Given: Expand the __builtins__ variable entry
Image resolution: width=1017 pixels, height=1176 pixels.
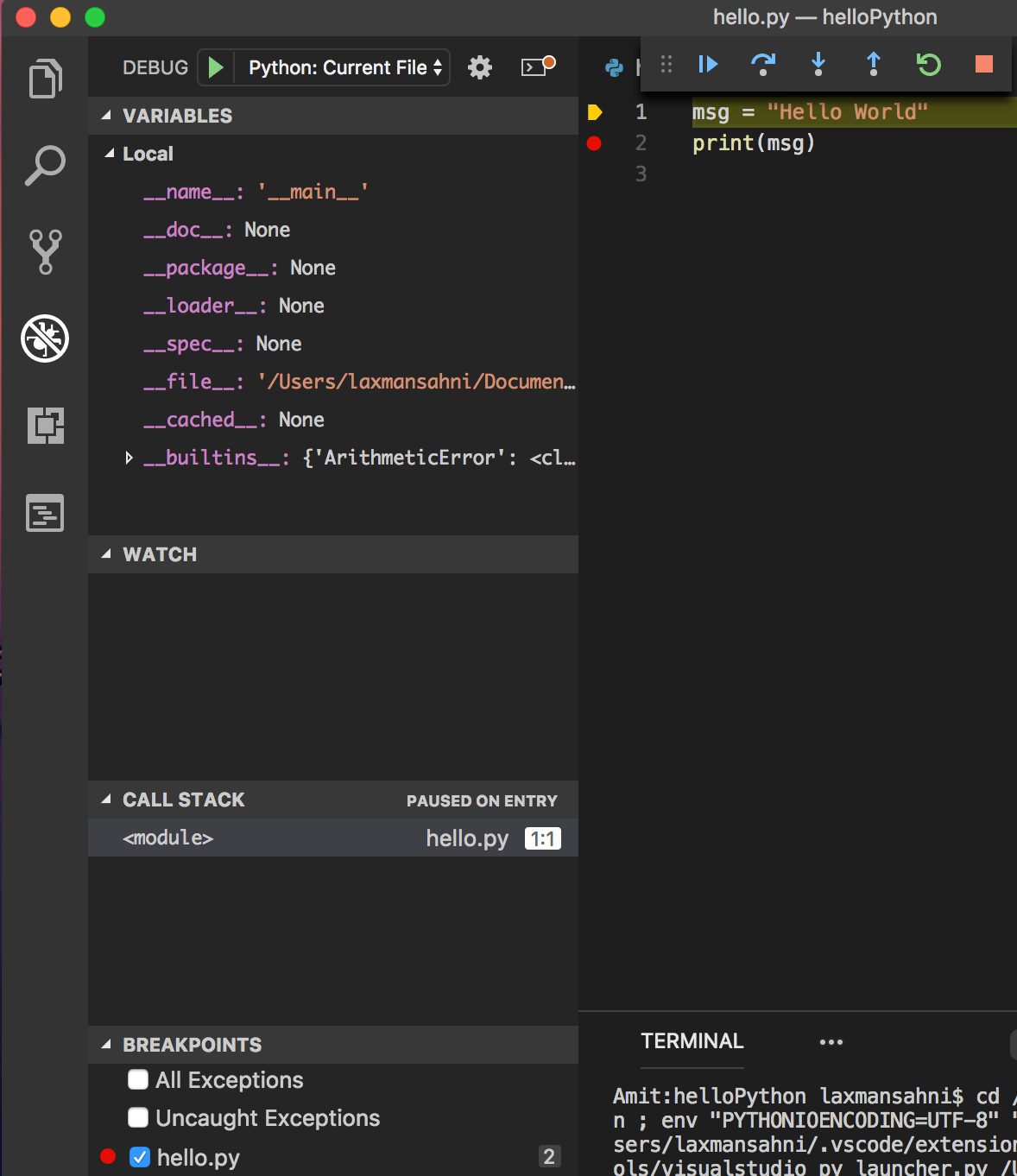Looking at the screenshot, I should click(x=129, y=458).
